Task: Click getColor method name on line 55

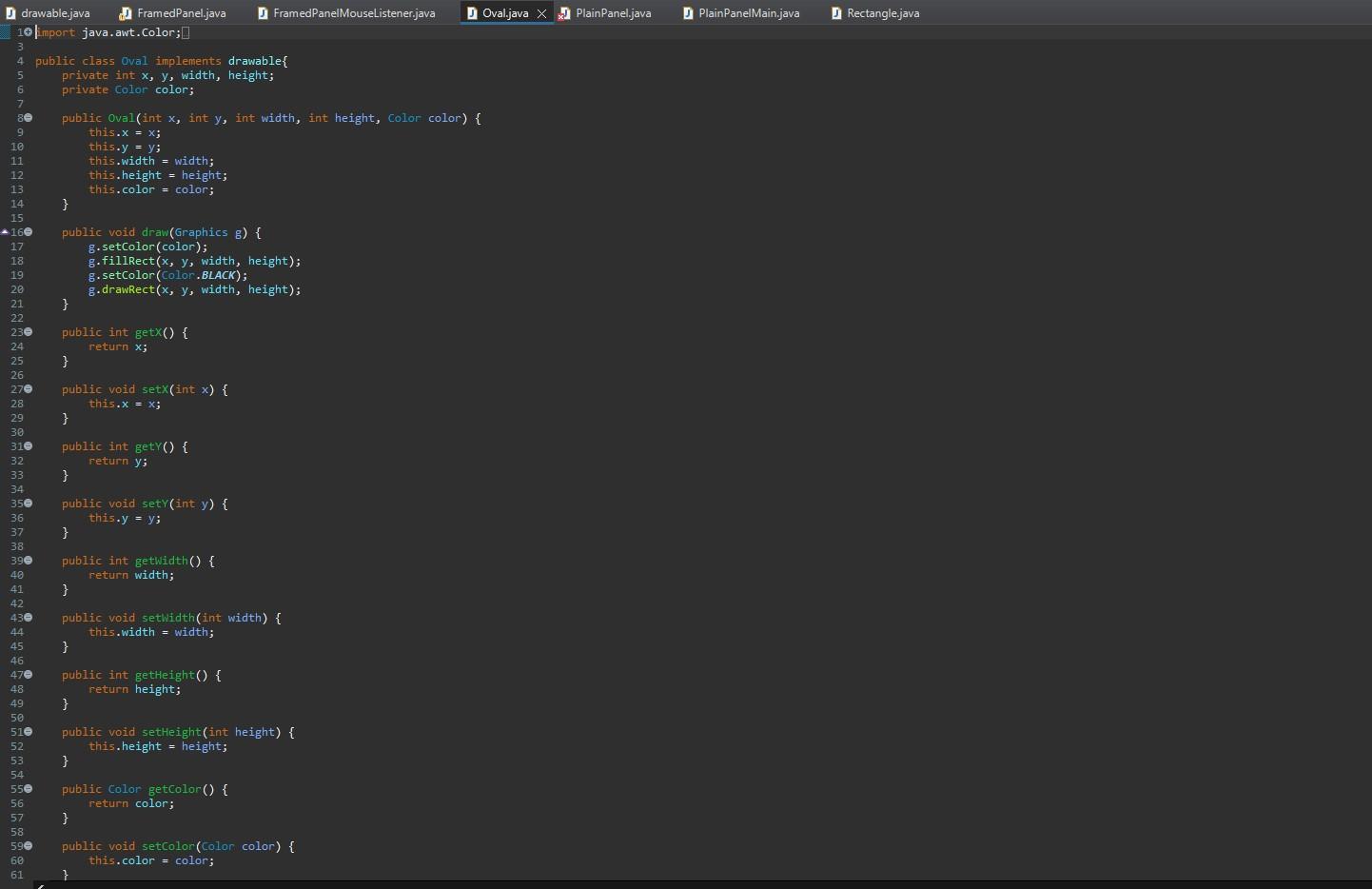Action: 174,789
